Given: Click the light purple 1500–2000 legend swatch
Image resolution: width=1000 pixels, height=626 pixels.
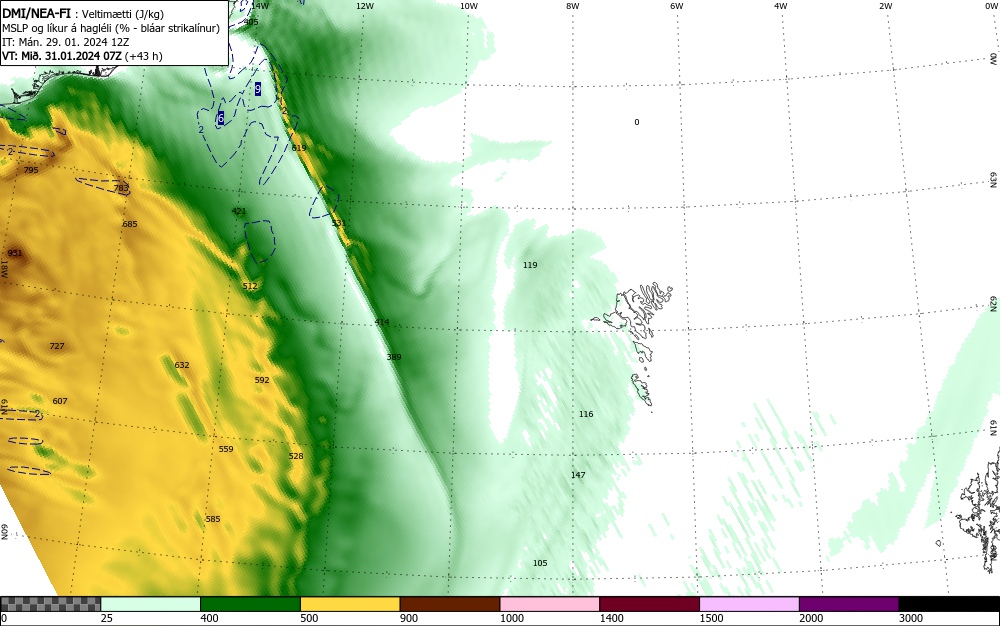Looking at the screenshot, I should tap(749, 604).
